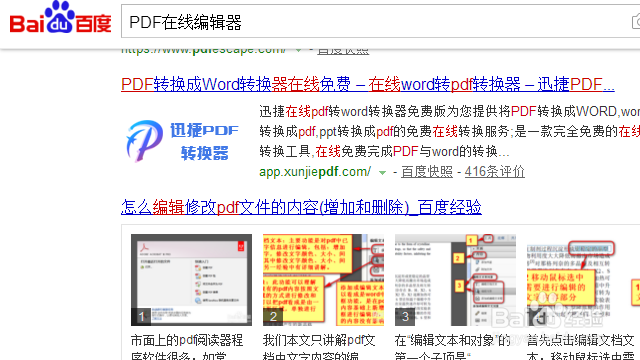This screenshot has height=360, width=640.
Task: Open the app.xunjiepdf.com/ green URL
Action: 315,172
